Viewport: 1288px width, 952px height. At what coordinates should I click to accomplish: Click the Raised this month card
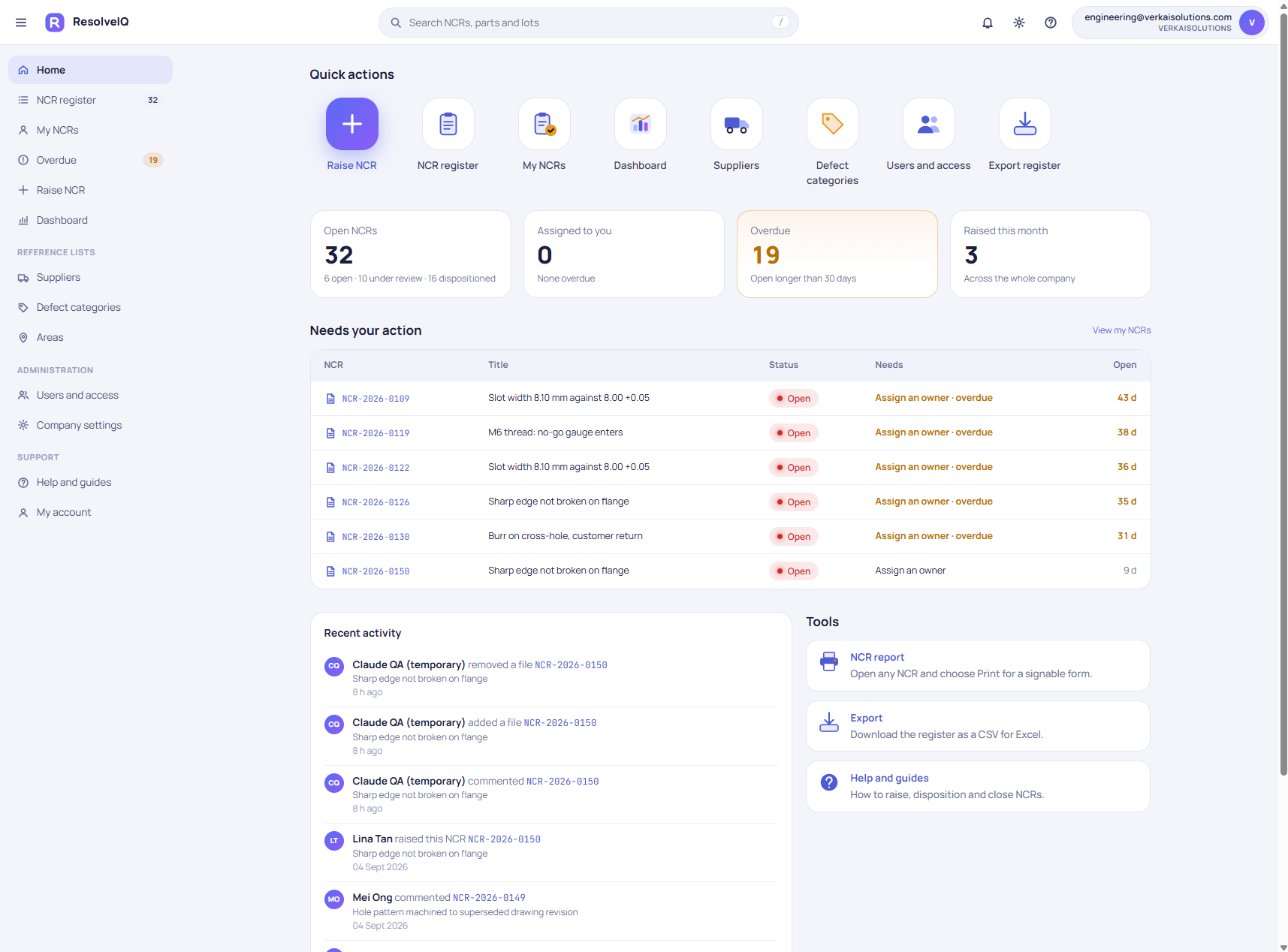coord(1051,254)
